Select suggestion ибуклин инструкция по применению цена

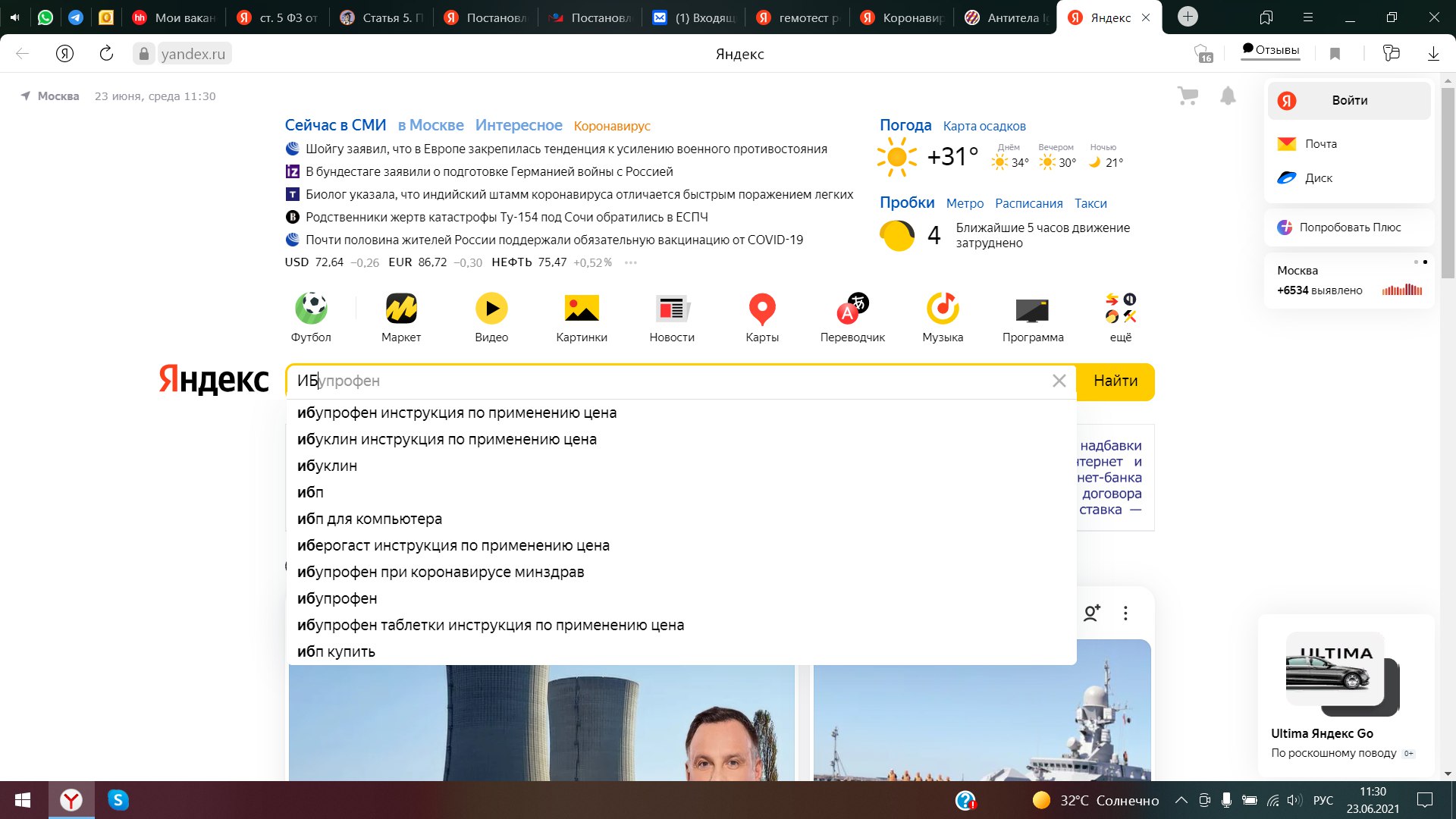point(681,439)
